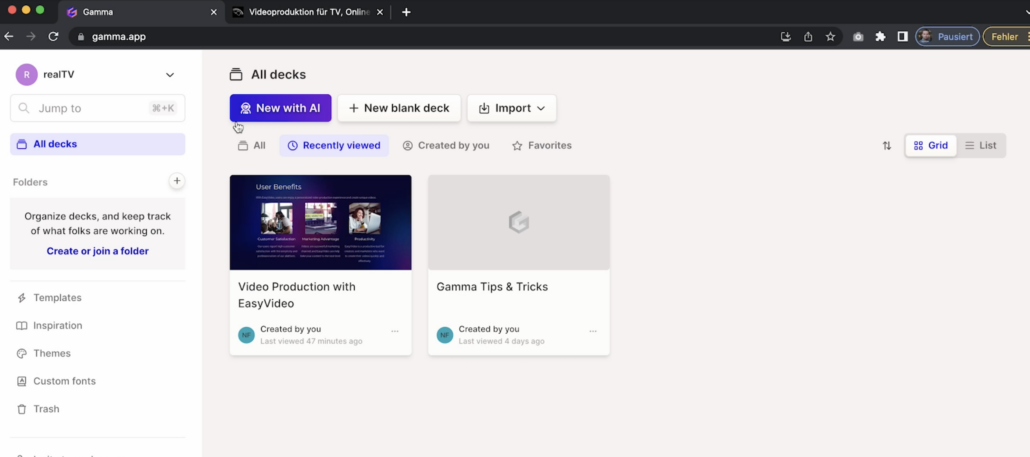Open more options for Video Production deck
Viewport: 1030px width, 457px height.
click(x=395, y=332)
